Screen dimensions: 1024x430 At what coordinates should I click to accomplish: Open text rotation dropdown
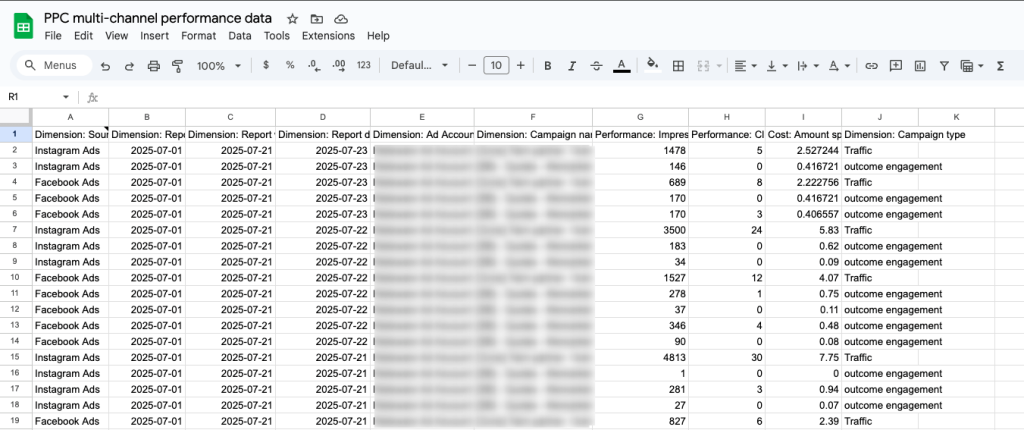click(x=839, y=65)
